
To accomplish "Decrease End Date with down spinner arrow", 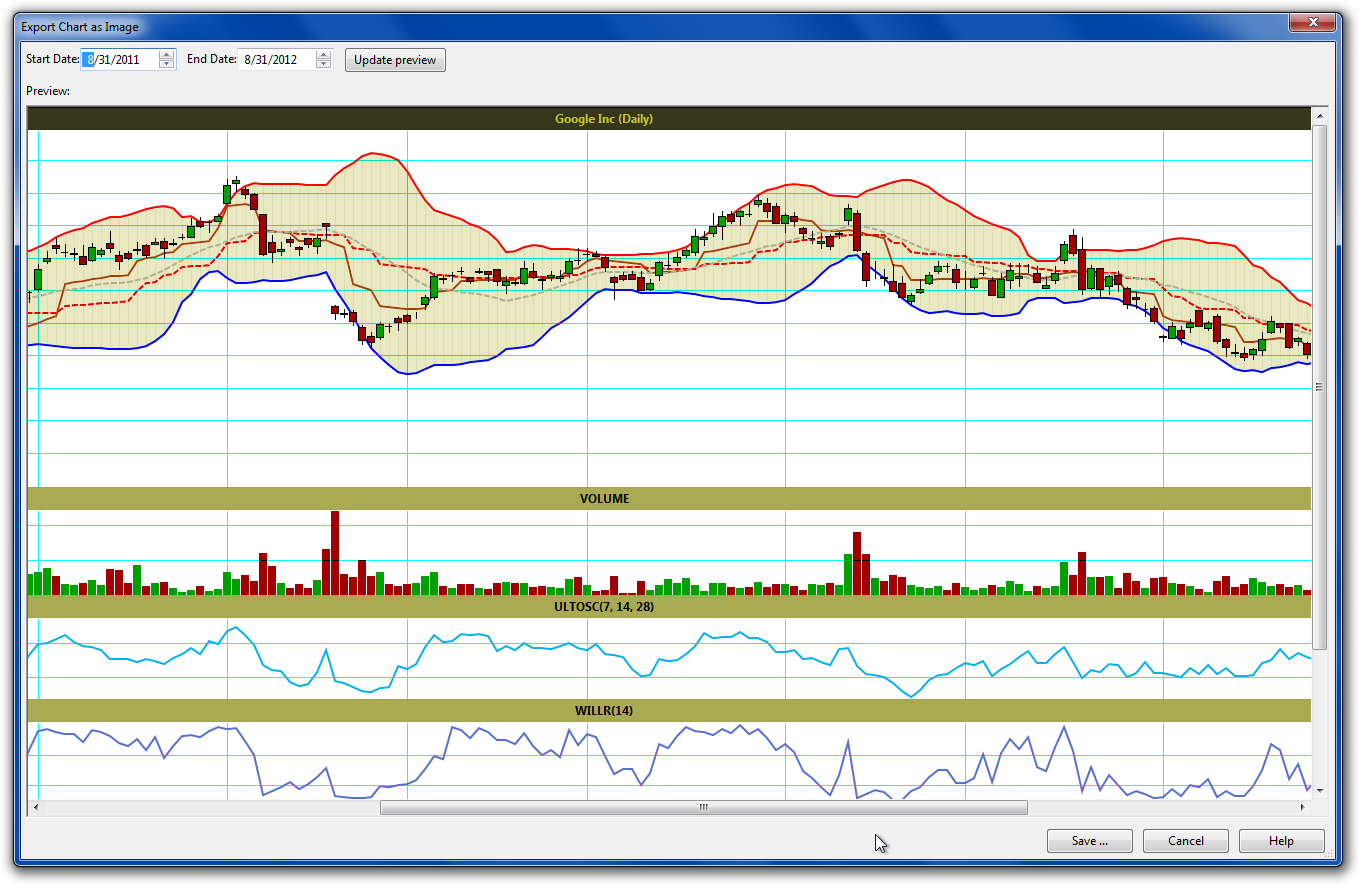I will 323,65.
